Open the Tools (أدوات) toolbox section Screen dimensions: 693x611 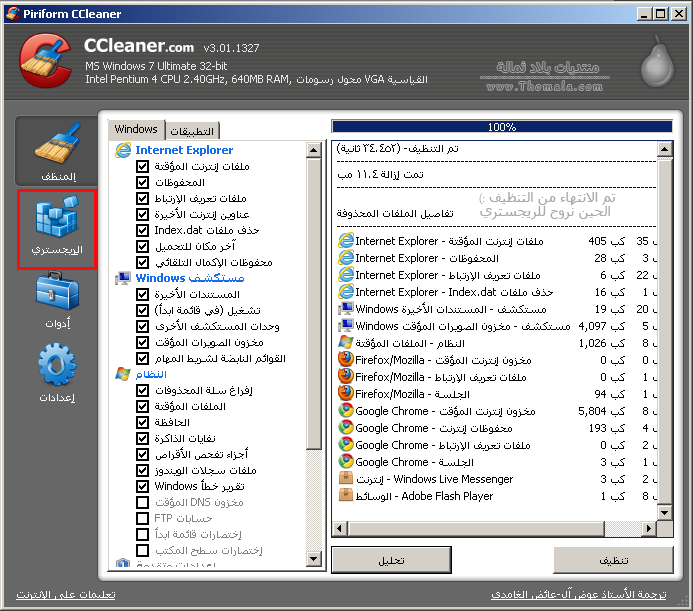57,300
